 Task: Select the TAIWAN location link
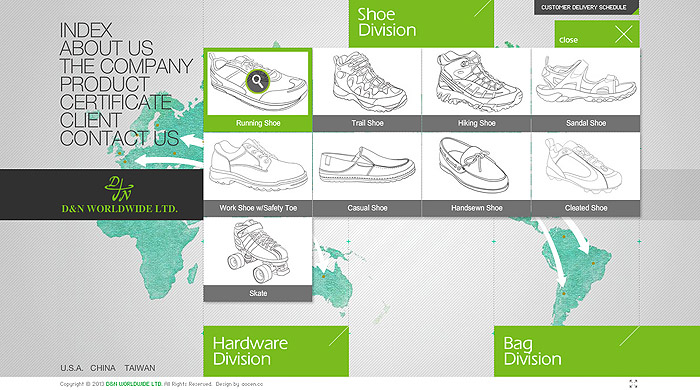(x=140, y=368)
